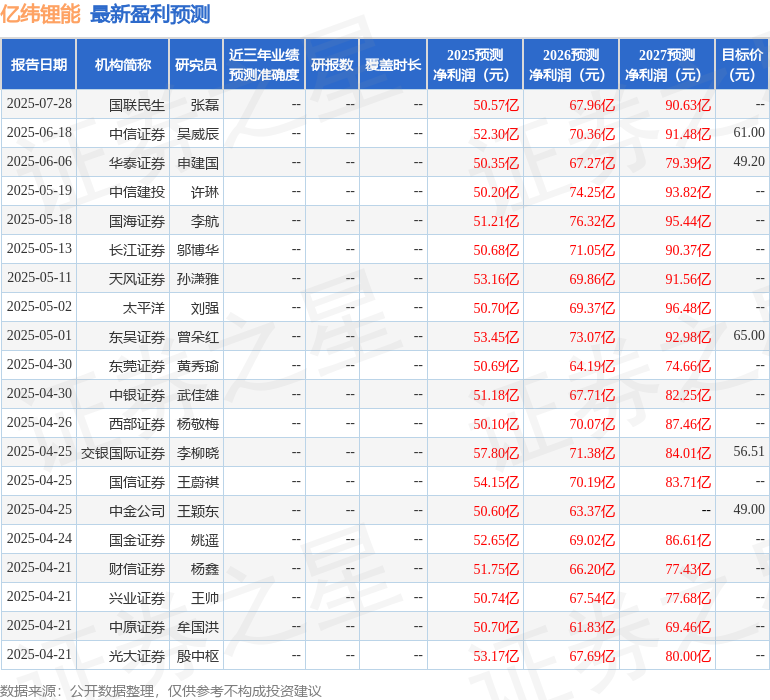Click the 53.16亿 profit value
The width and height of the screenshot is (770, 700).
coord(496,279)
